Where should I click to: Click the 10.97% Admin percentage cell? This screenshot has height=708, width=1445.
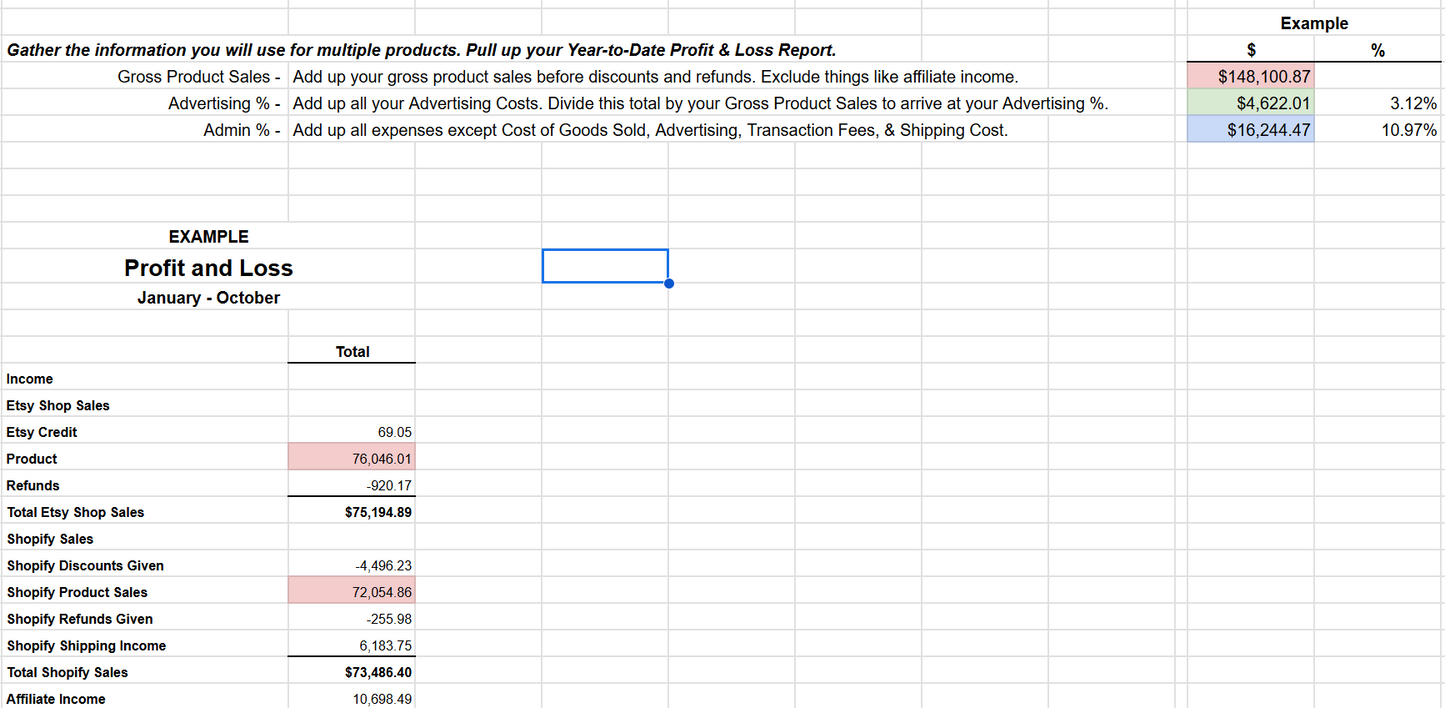(1378, 129)
